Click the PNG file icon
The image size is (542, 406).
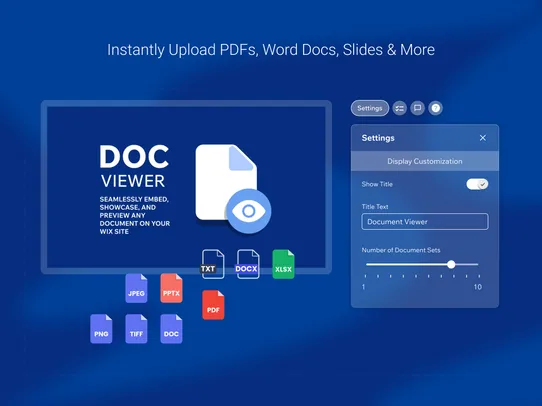[x=101, y=329]
